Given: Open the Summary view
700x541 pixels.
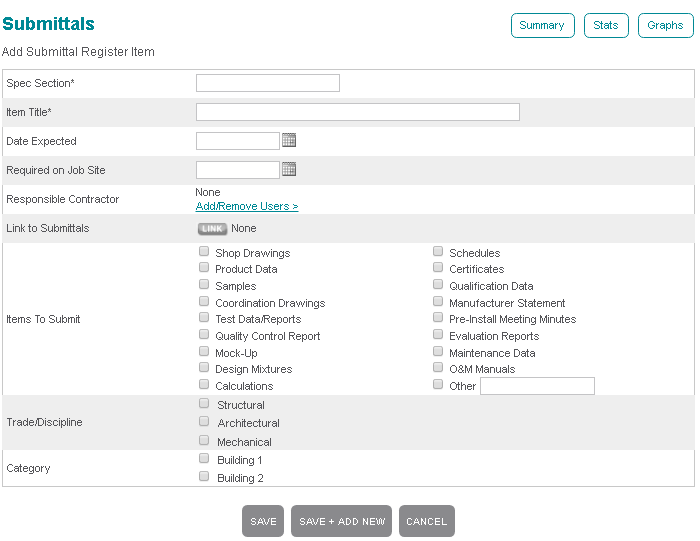Looking at the screenshot, I should click(542, 25).
